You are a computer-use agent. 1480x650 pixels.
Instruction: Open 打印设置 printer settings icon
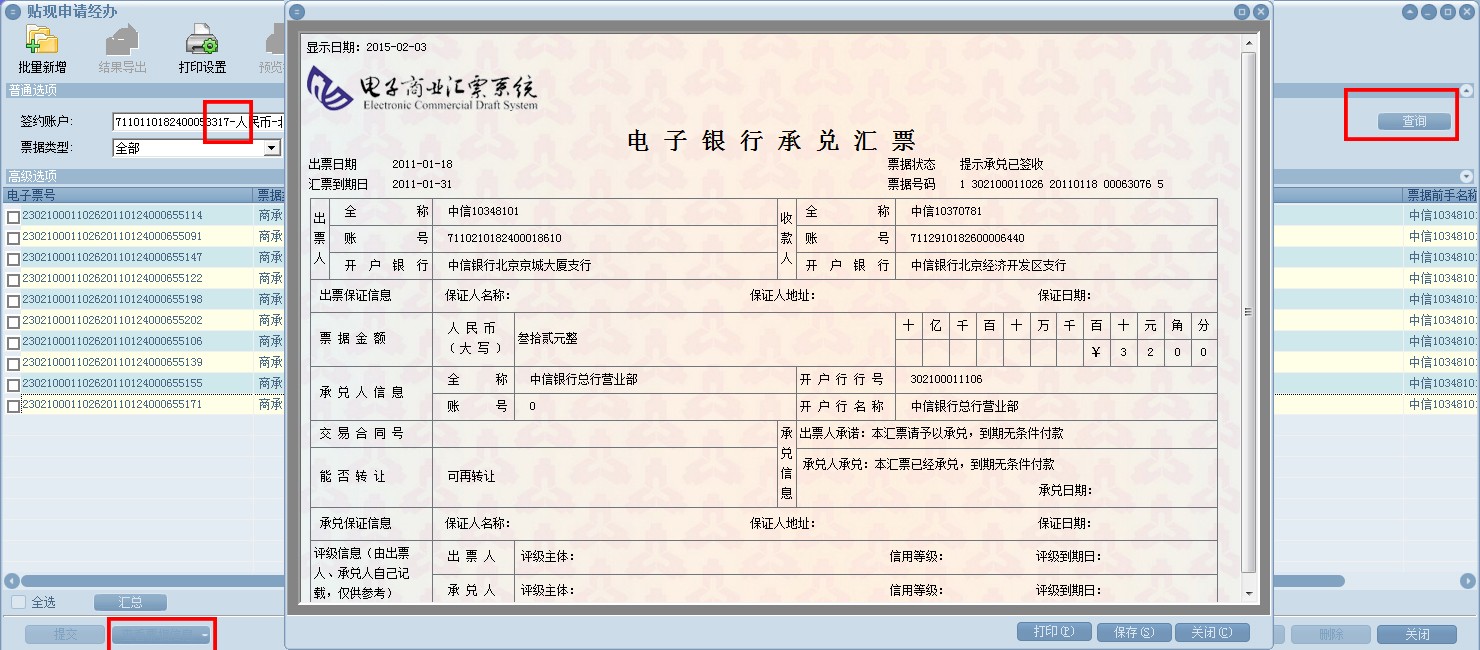(x=202, y=40)
